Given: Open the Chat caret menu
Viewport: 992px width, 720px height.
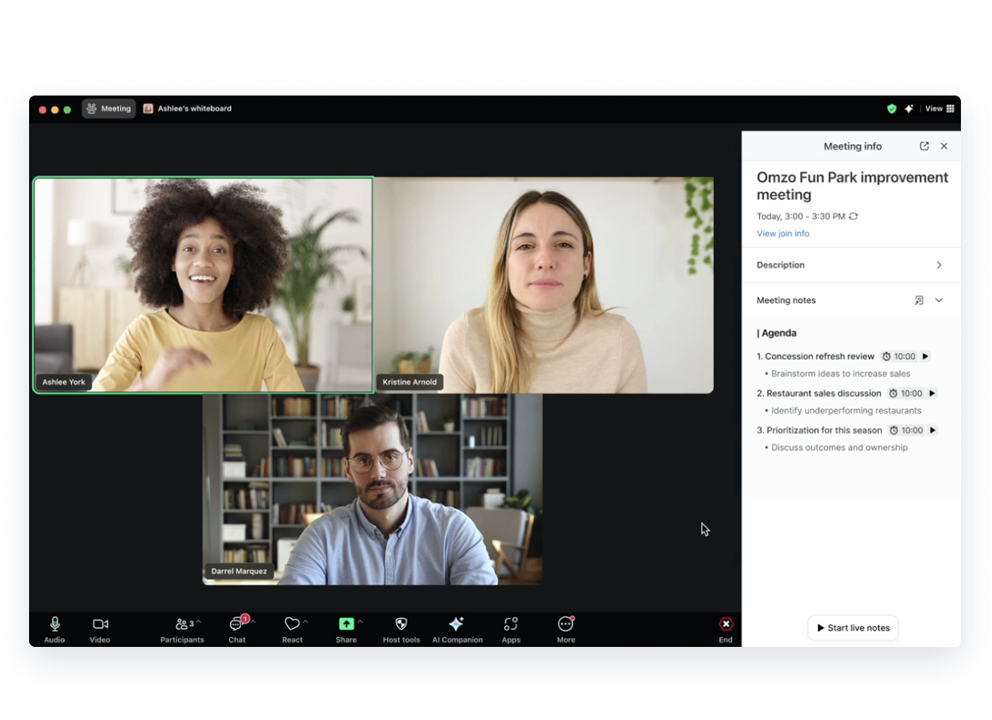Looking at the screenshot, I should (x=253, y=622).
